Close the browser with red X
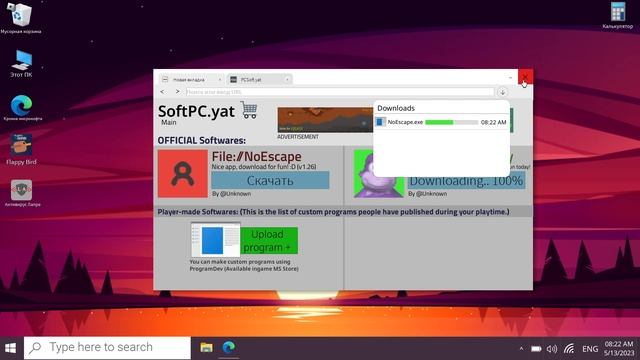This screenshot has height=360, width=640. pos(525,77)
